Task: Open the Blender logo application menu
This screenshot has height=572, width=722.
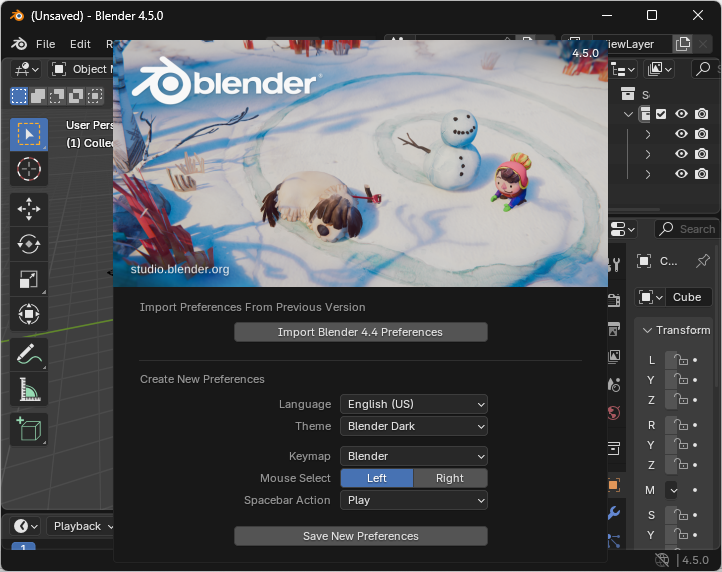Action: (19, 44)
